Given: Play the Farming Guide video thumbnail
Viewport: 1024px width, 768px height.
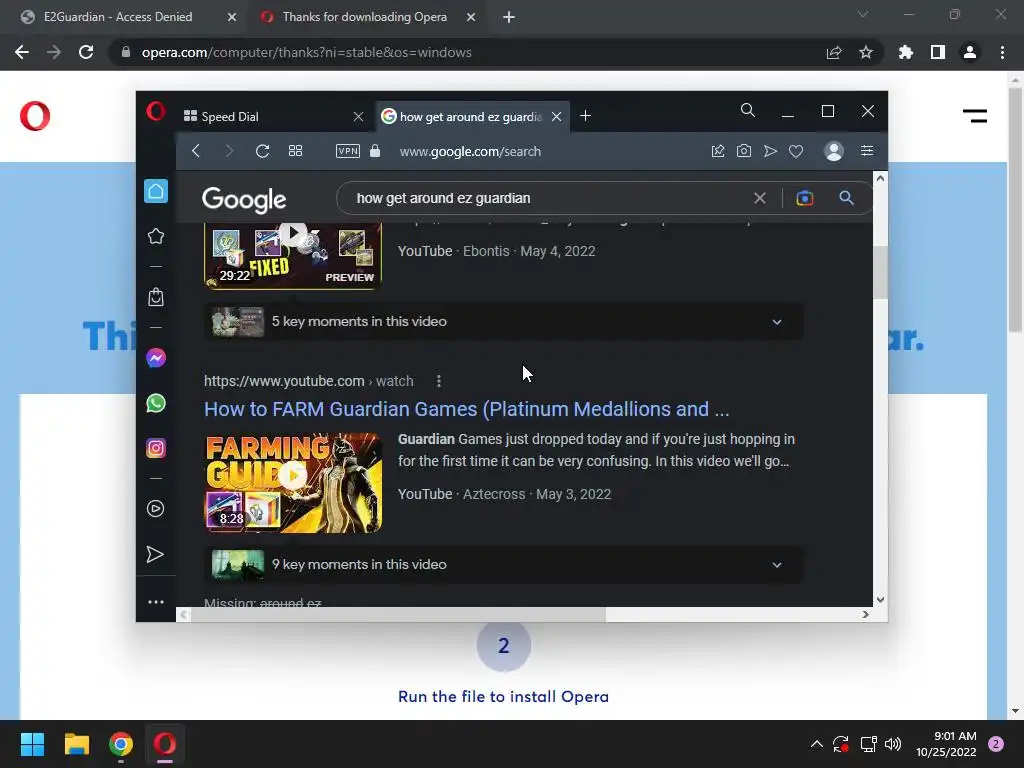Looking at the screenshot, I should pos(293,483).
